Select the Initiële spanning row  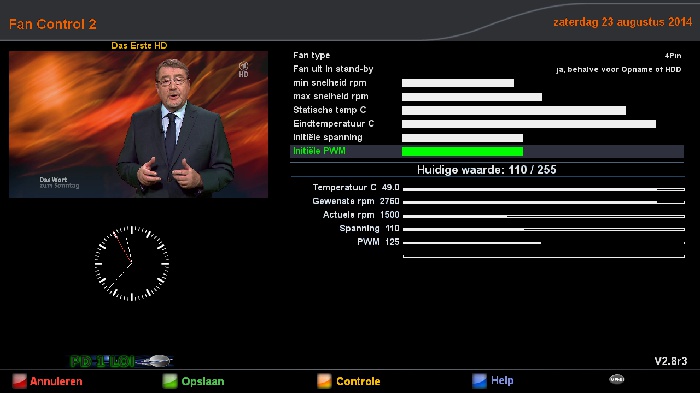click(x=487, y=138)
